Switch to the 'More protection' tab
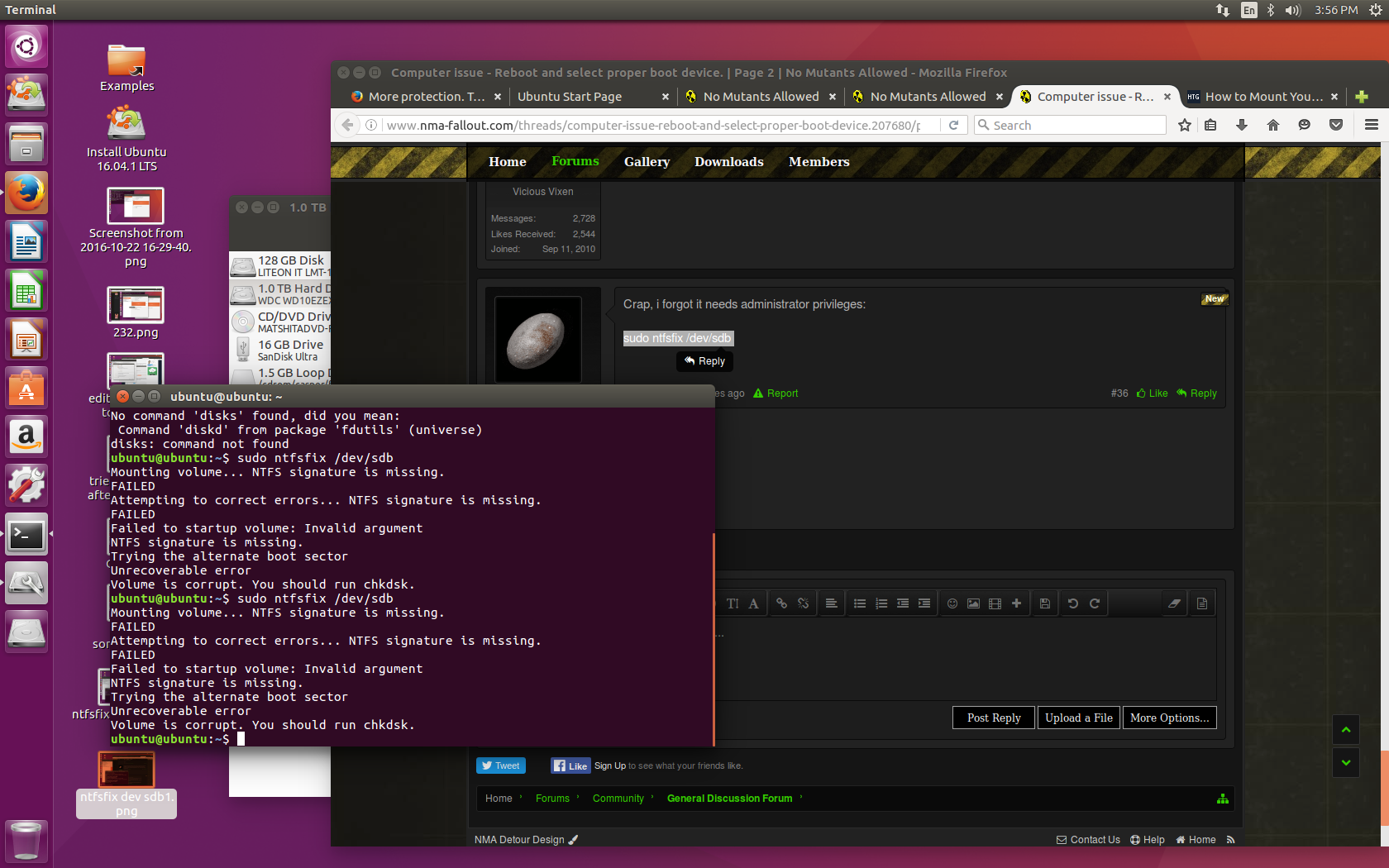The width and height of the screenshot is (1389, 868). [426, 97]
